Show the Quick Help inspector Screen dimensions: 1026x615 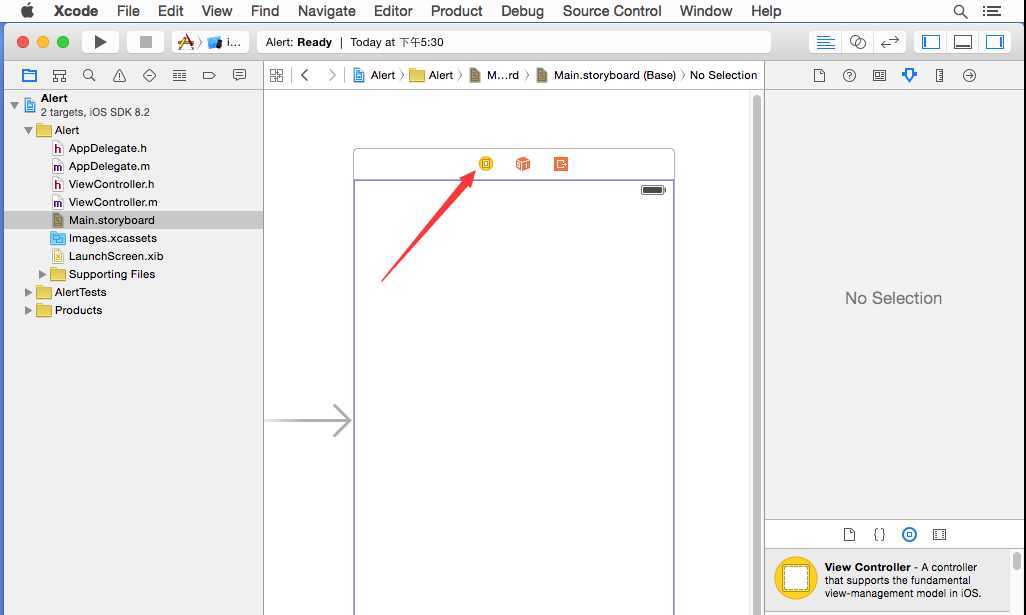tap(849, 75)
